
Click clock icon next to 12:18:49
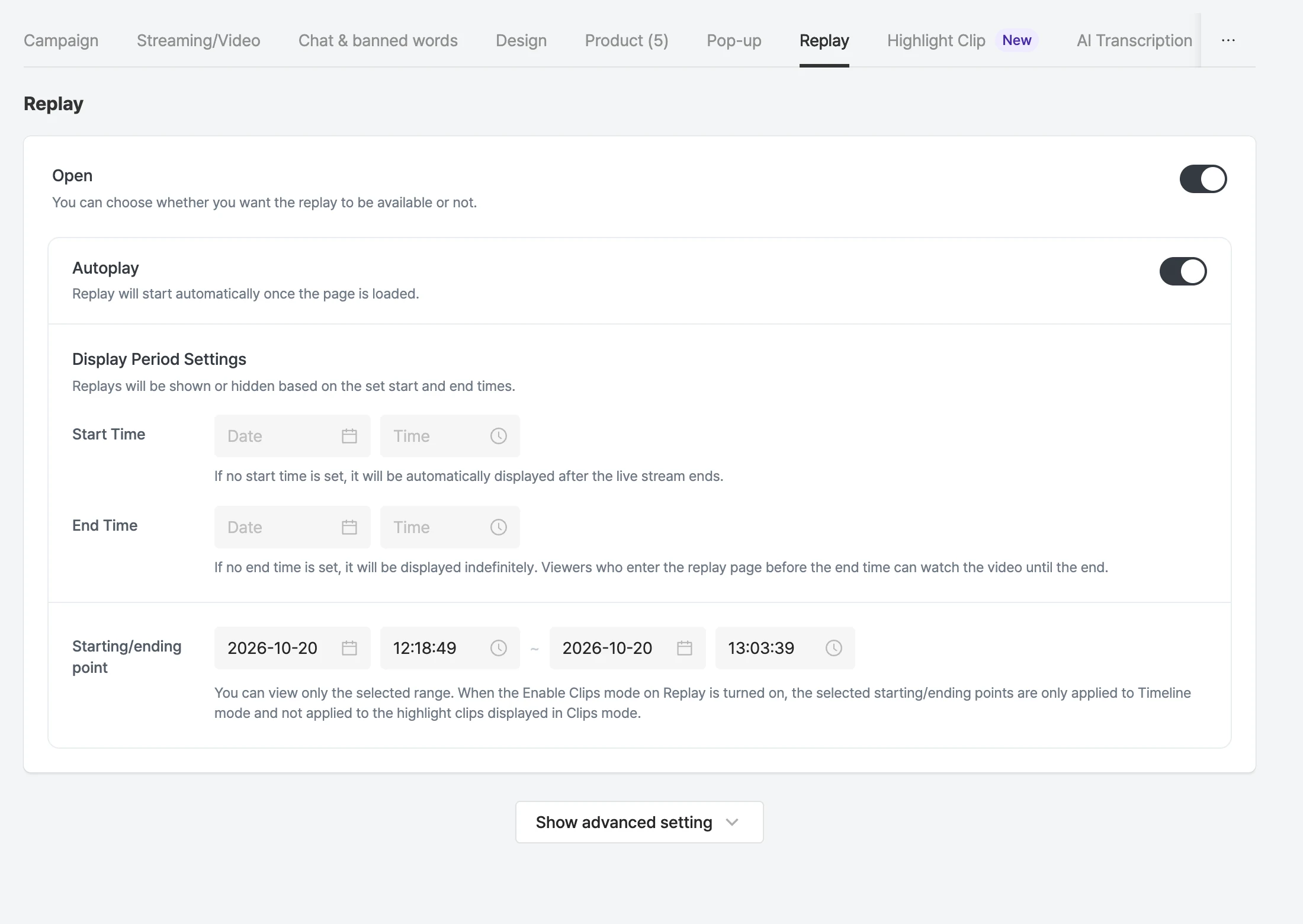[499, 648]
